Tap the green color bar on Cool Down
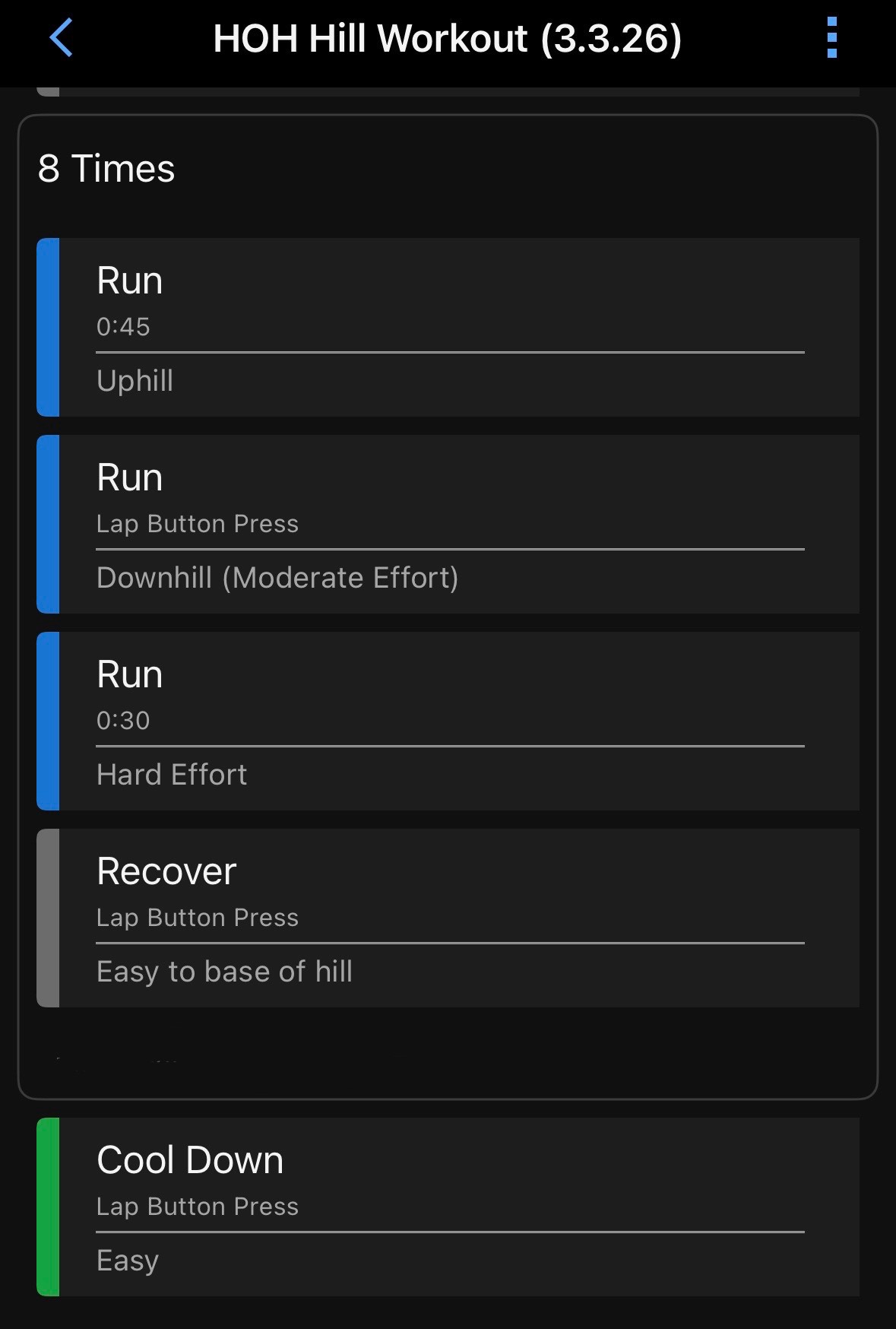The width and height of the screenshot is (896, 1329). [48, 1207]
